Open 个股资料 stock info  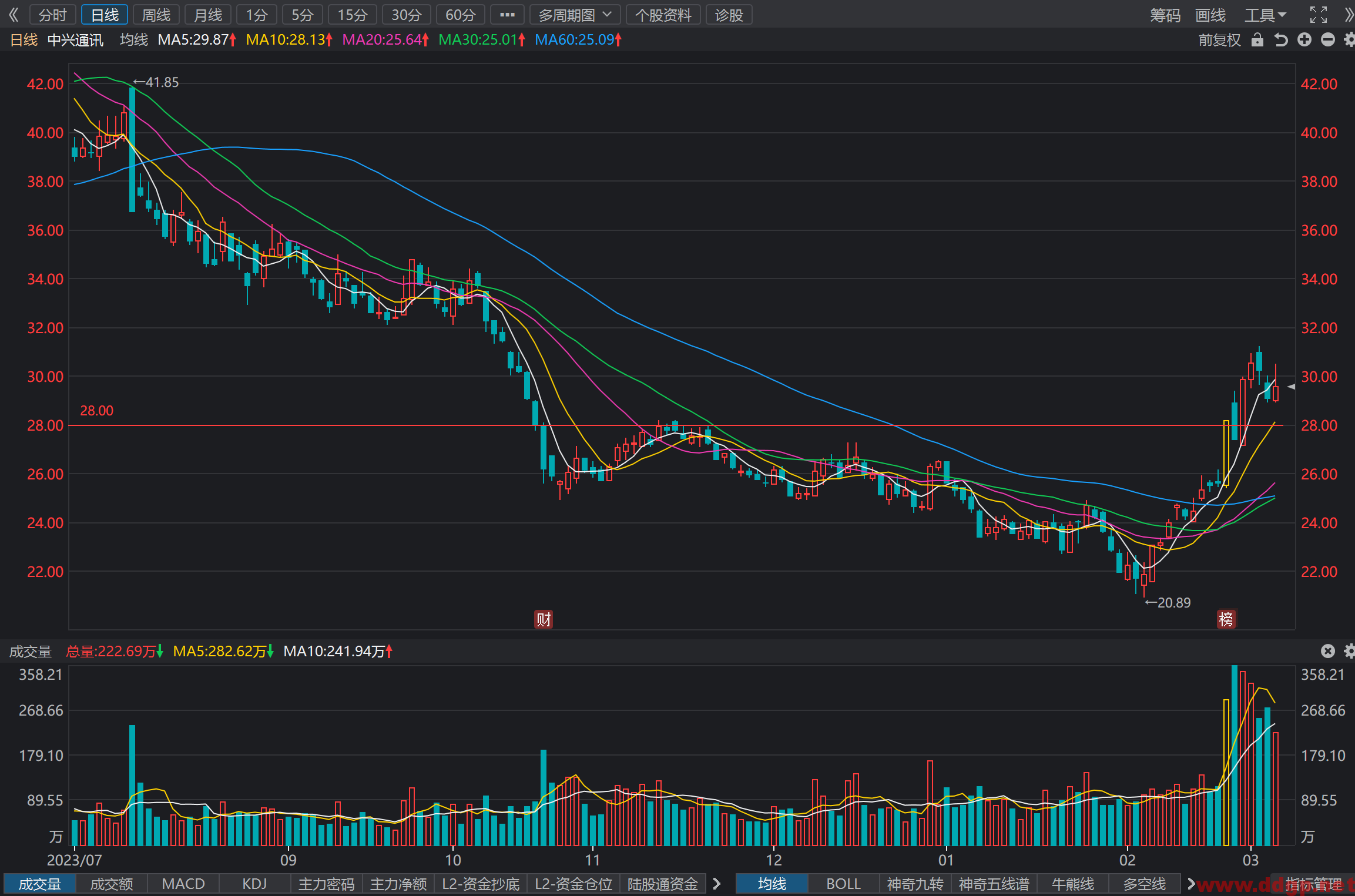coord(663,15)
